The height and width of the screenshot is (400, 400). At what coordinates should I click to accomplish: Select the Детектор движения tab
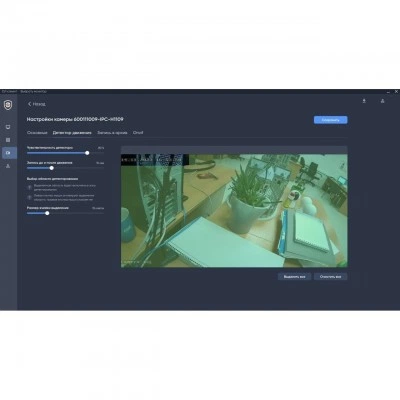click(x=72, y=133)
